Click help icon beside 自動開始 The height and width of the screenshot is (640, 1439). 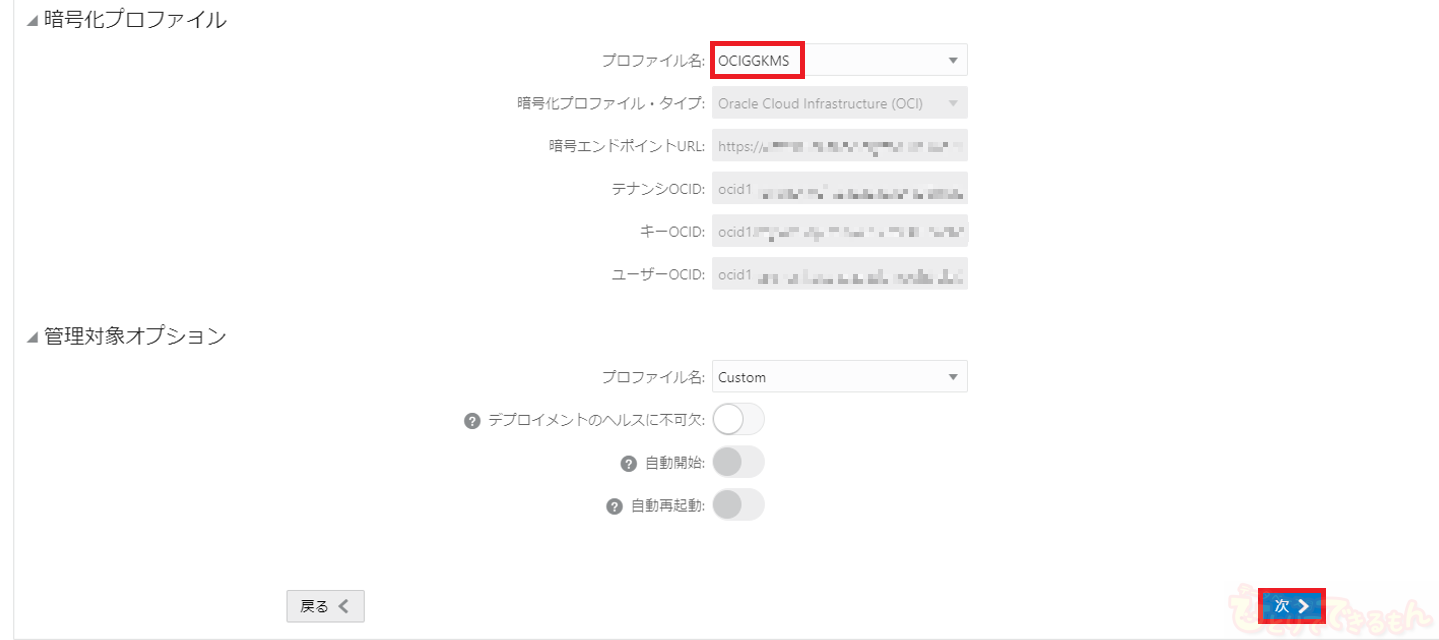(629, 463)
